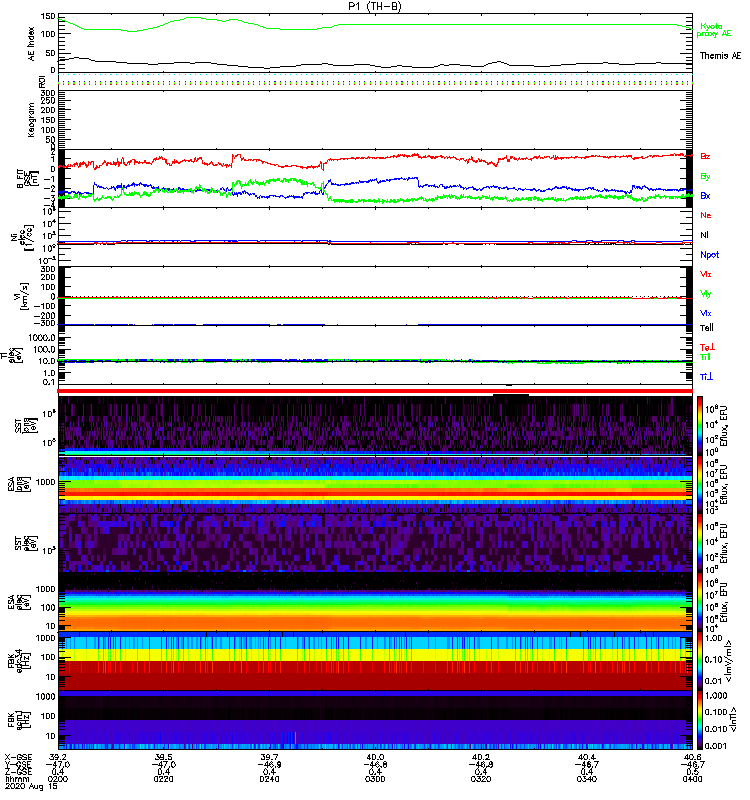Select the green Ti parallel legend label
This screenshot has height=800, width=750.
tap(705, 357)
